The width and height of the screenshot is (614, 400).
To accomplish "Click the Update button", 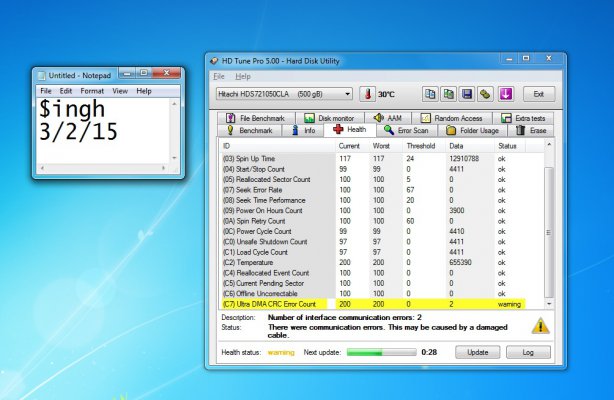I will tap(477, 352).
